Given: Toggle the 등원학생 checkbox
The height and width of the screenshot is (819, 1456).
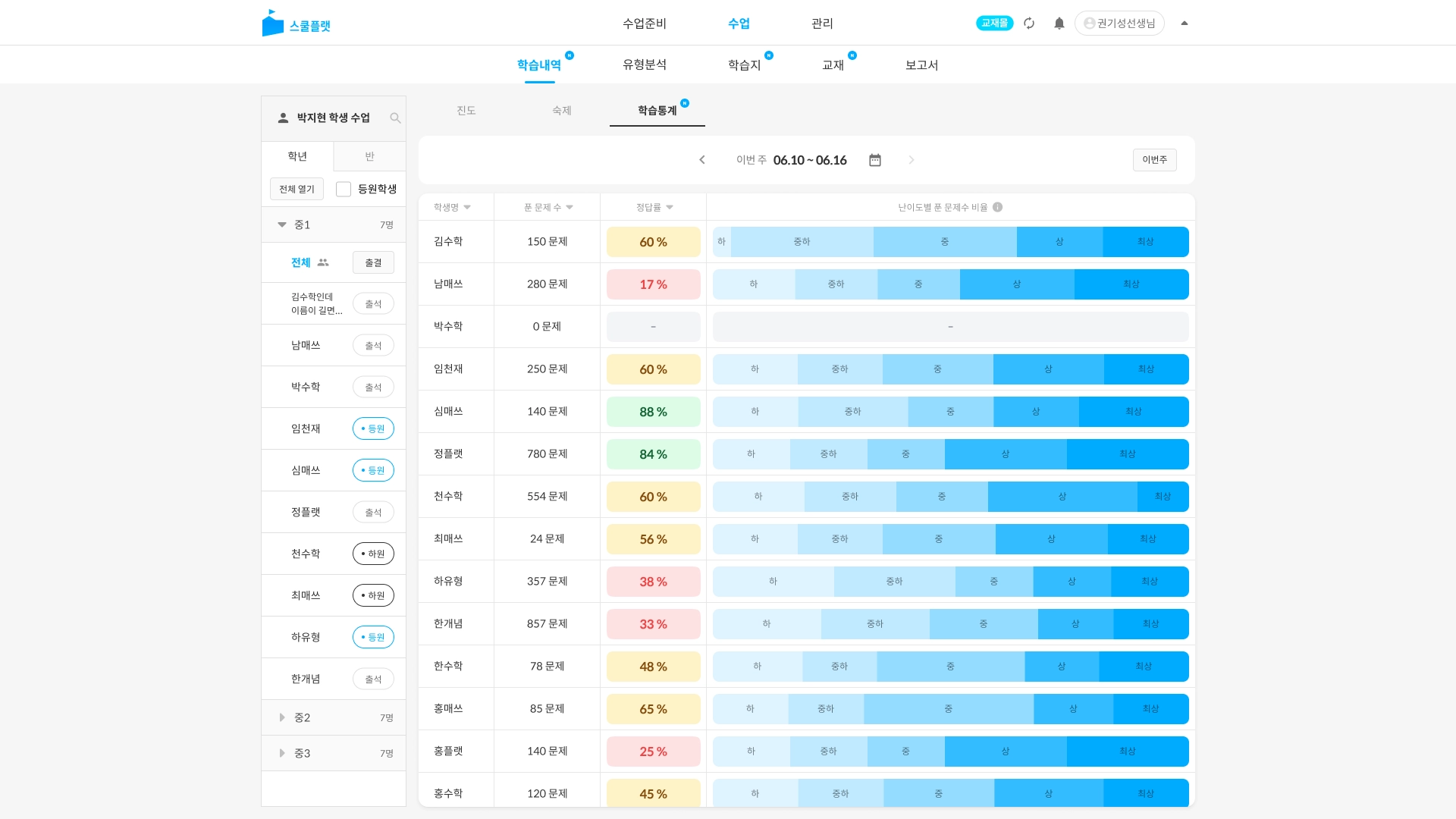Looking at the screenshot, I should (344, 189).
